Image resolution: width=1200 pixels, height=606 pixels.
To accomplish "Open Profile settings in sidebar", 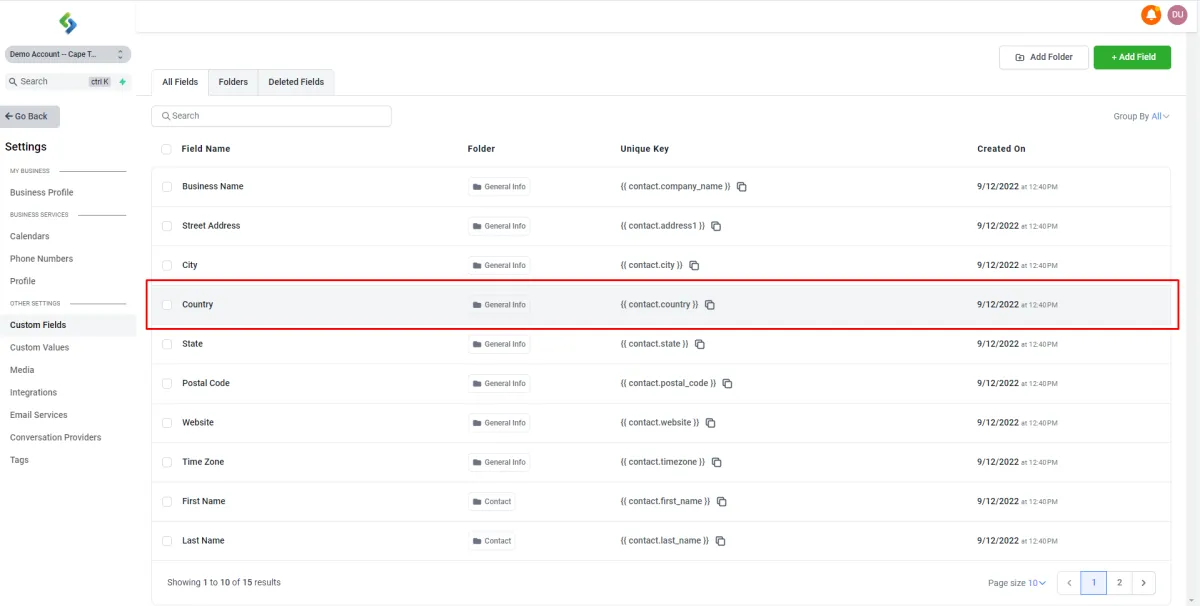I will pyautogui.click(x=23, y=282).
